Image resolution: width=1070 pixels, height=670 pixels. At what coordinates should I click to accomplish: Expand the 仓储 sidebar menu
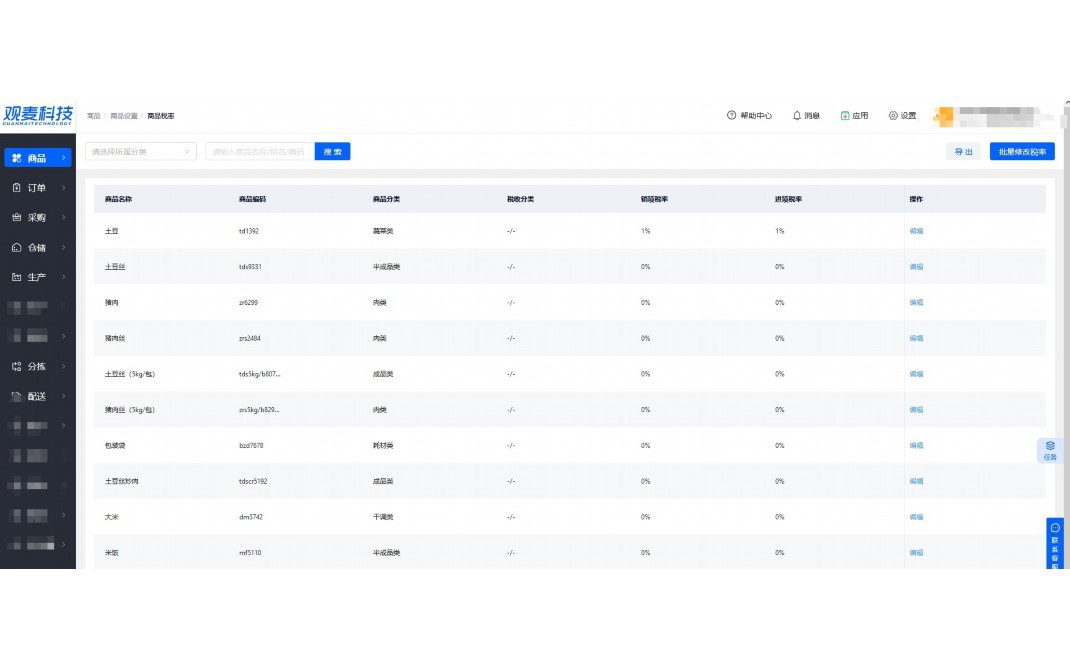coord(37,247)
